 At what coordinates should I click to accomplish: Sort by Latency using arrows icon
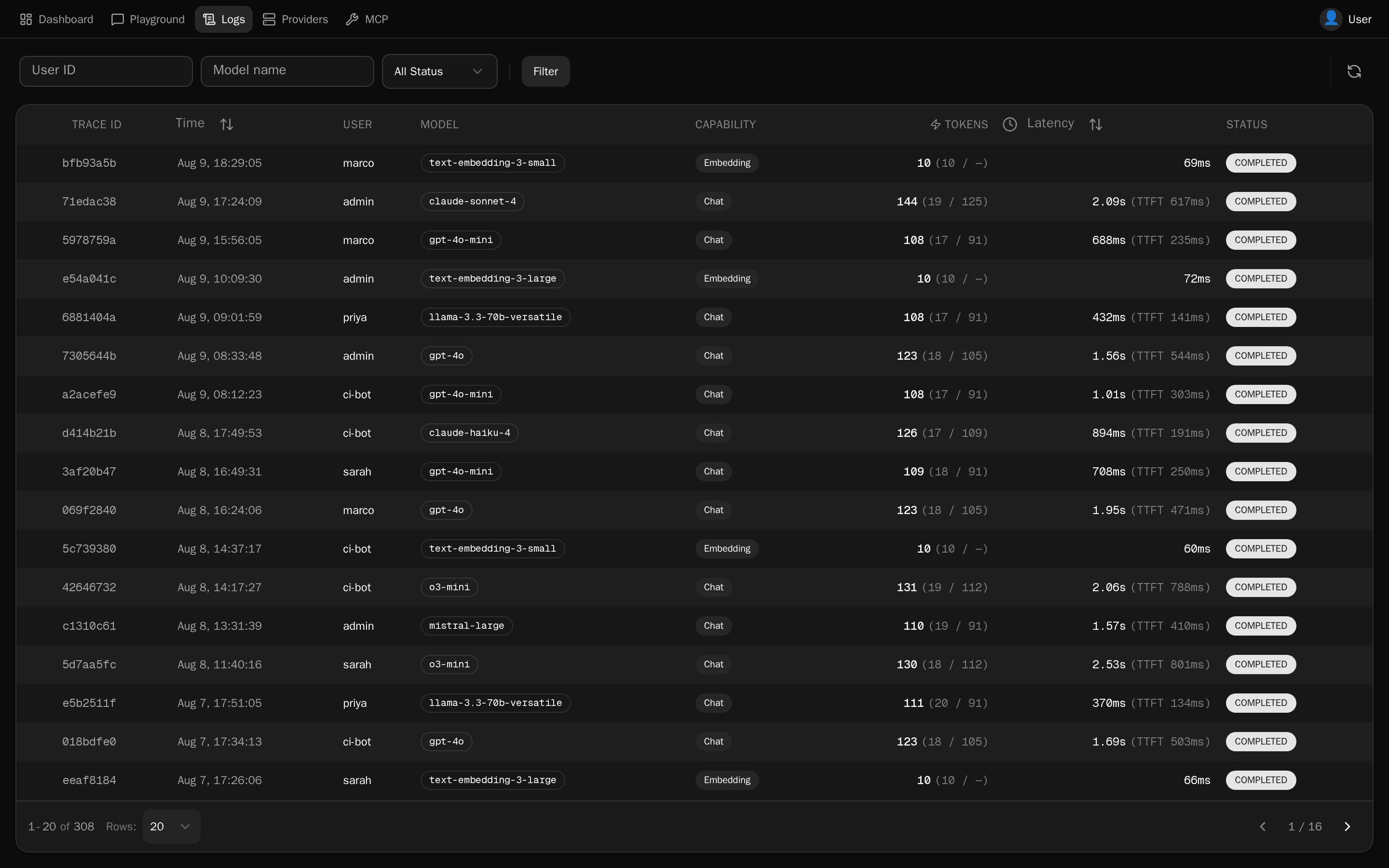pos(1096,124)
